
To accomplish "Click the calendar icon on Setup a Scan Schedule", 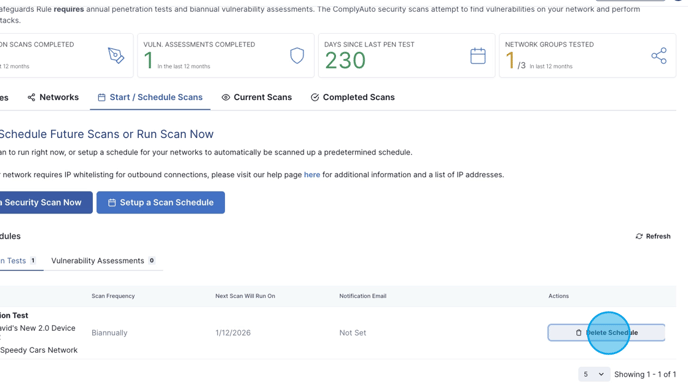I will [112, 202].
